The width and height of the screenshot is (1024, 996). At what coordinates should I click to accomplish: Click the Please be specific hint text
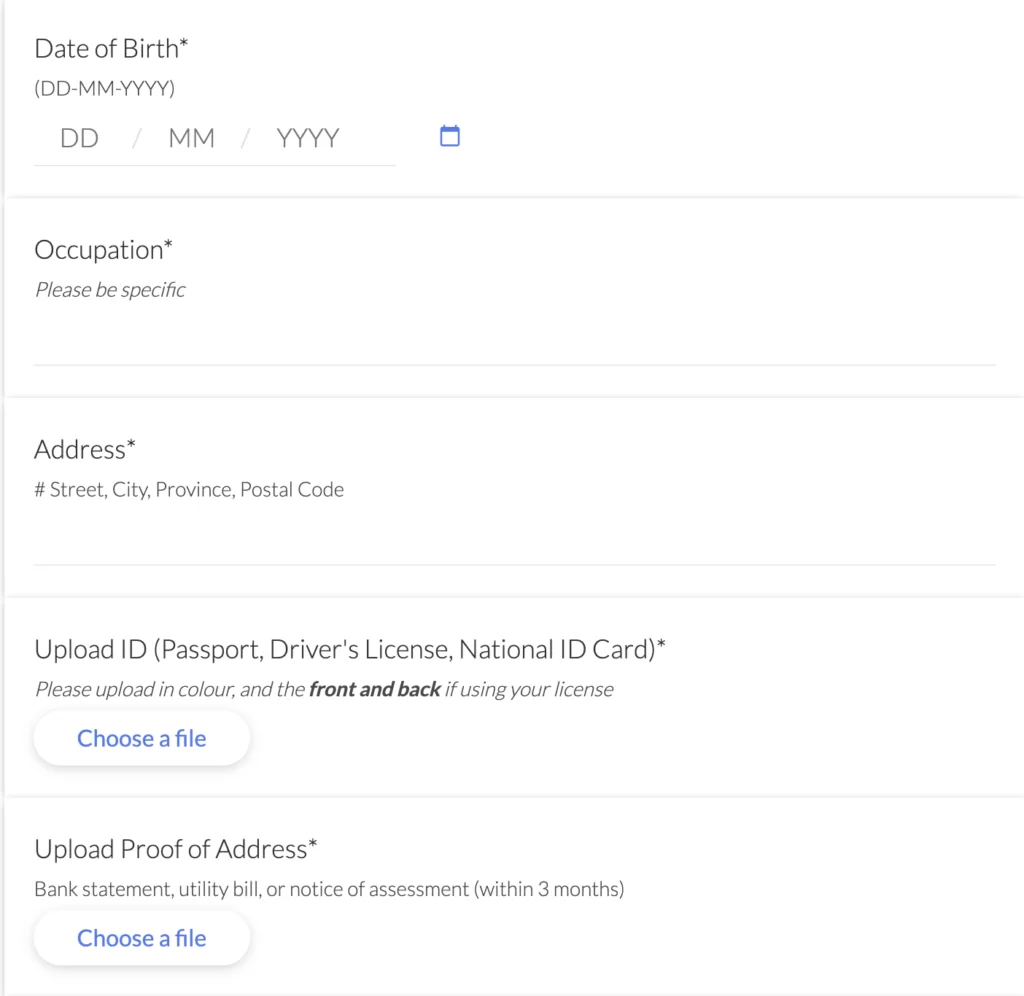point(110,290)
